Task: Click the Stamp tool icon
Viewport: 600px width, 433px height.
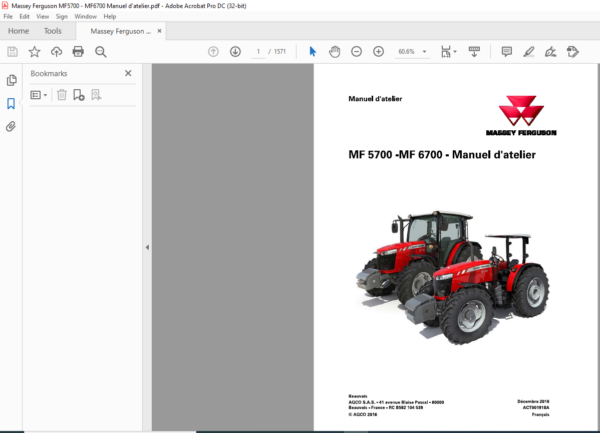Action: pos(573,52)
